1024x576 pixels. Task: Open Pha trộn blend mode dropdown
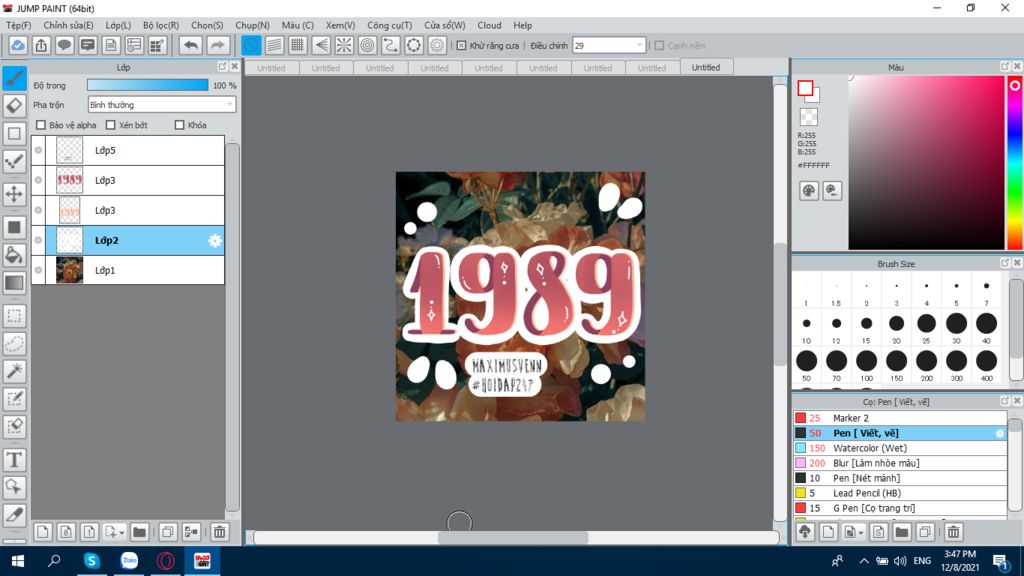coord(162,104)
